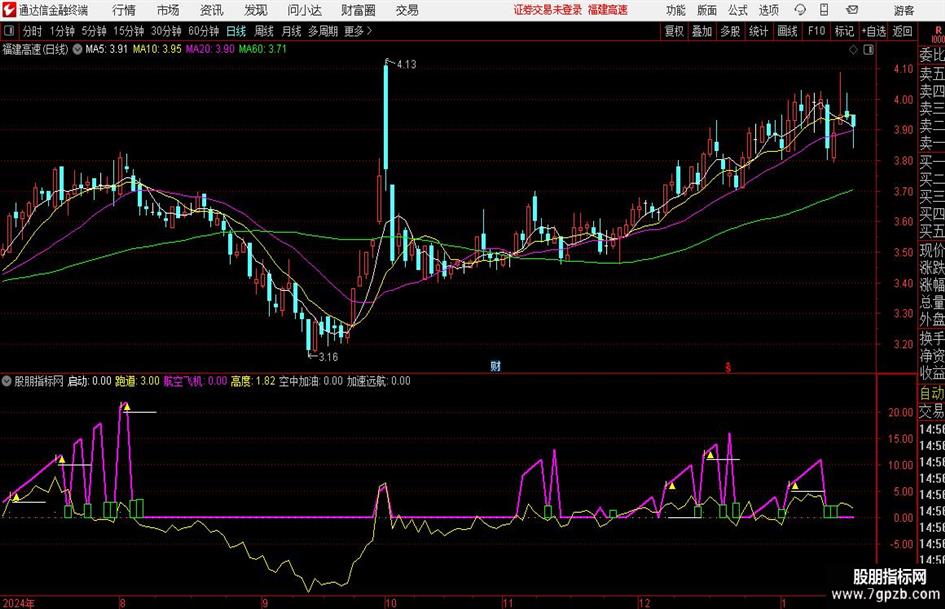Click the 返回 back button

click(902, 31)
